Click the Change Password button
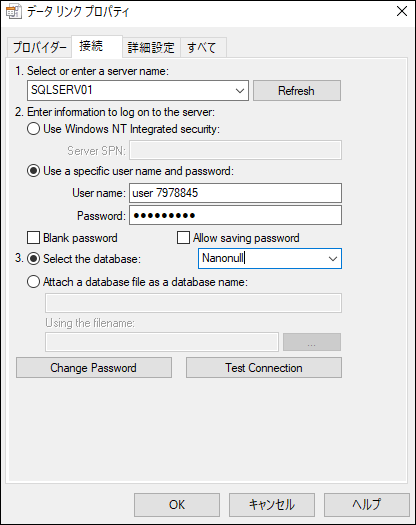Screen dimensions: 416x525 pos(94,368)
